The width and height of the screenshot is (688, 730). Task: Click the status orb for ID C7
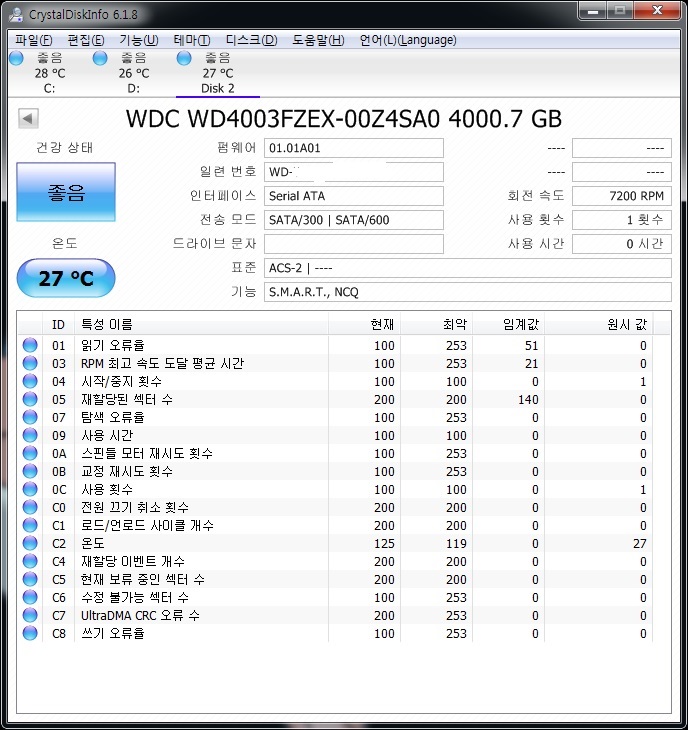(30, 615)
